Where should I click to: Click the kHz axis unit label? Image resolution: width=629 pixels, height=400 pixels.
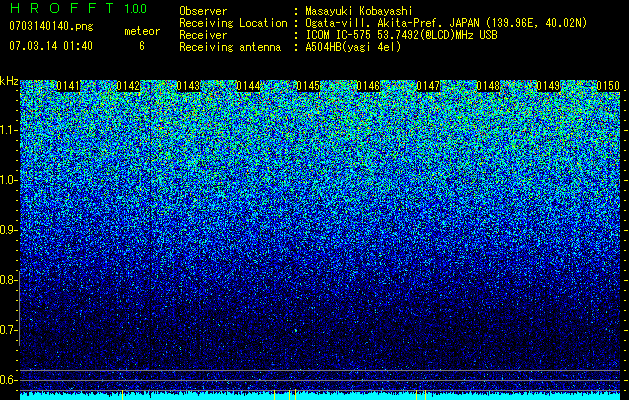click(9, 81)
